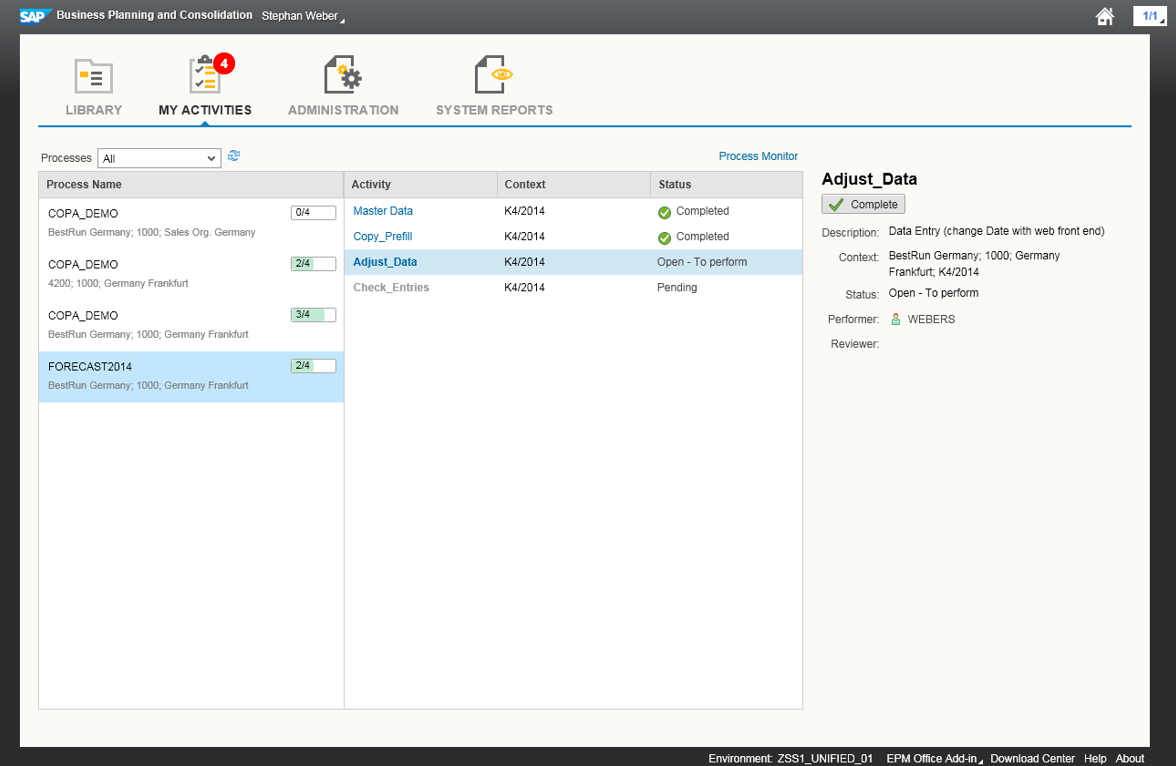Click the Status column header
Image resolution: width=1176 pixels, height=766 pixels.
(726, 185)
